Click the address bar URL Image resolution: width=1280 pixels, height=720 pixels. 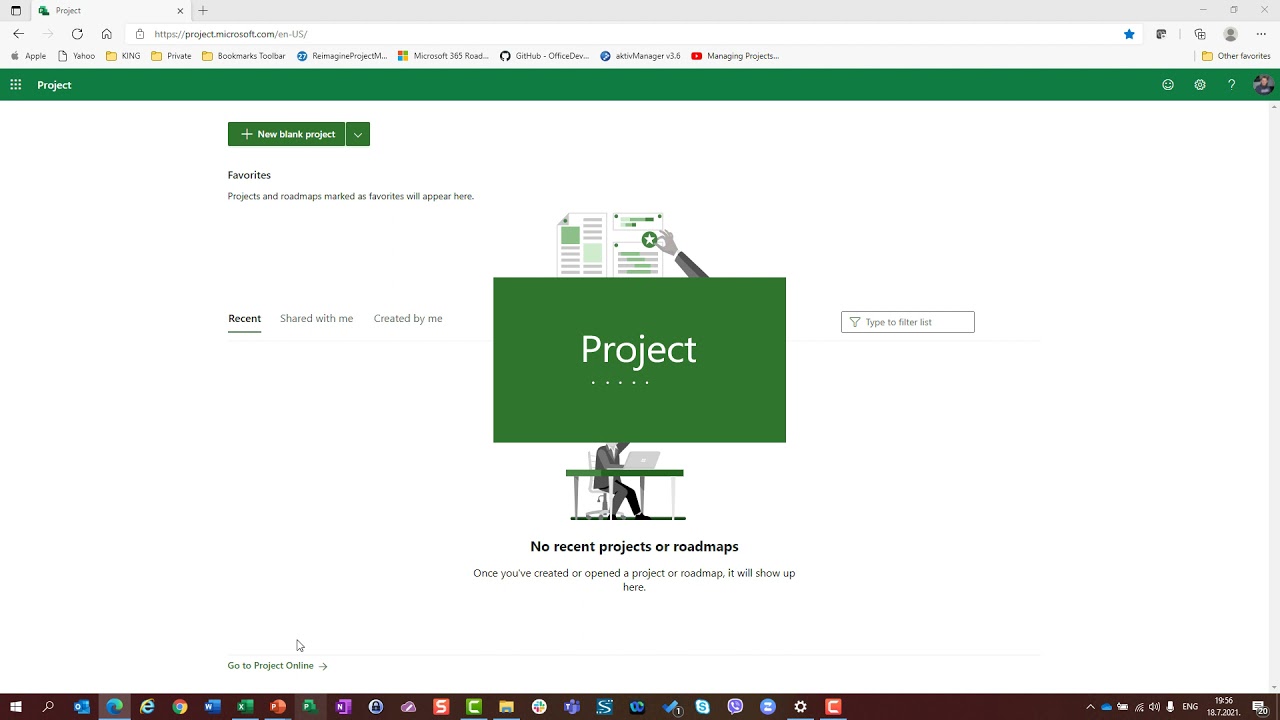[231, 34]
